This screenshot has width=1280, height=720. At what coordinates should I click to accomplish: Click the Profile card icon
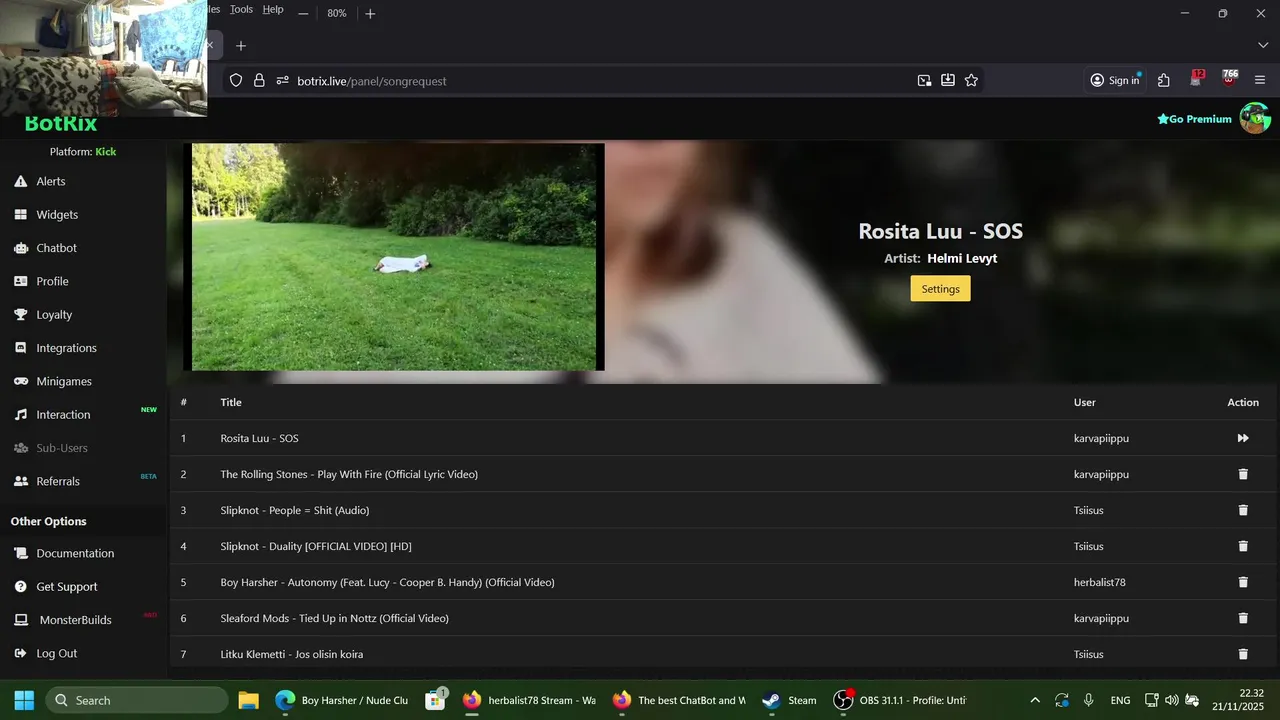point(20,281)
